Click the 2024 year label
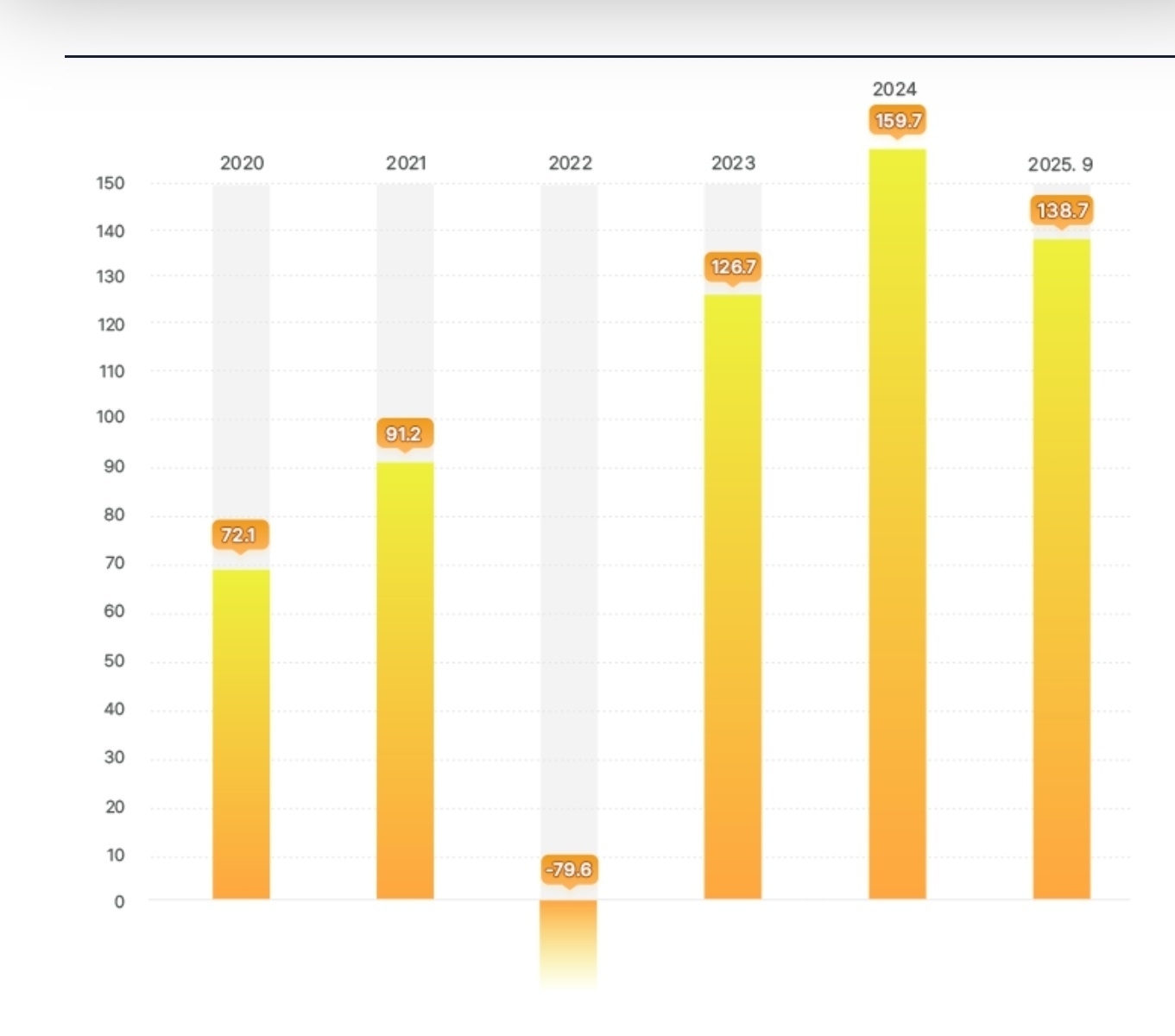 pyautogui.click(x=894, y=89)
